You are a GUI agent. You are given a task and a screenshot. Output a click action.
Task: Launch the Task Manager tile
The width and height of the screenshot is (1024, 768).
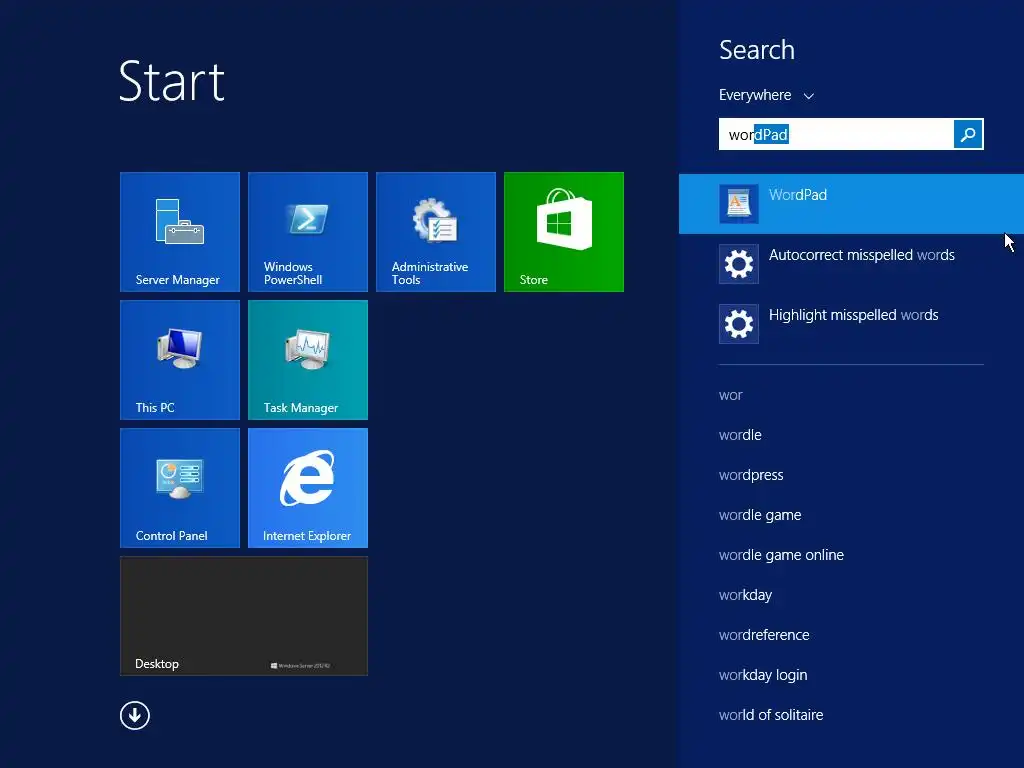[x=308, y=360]
